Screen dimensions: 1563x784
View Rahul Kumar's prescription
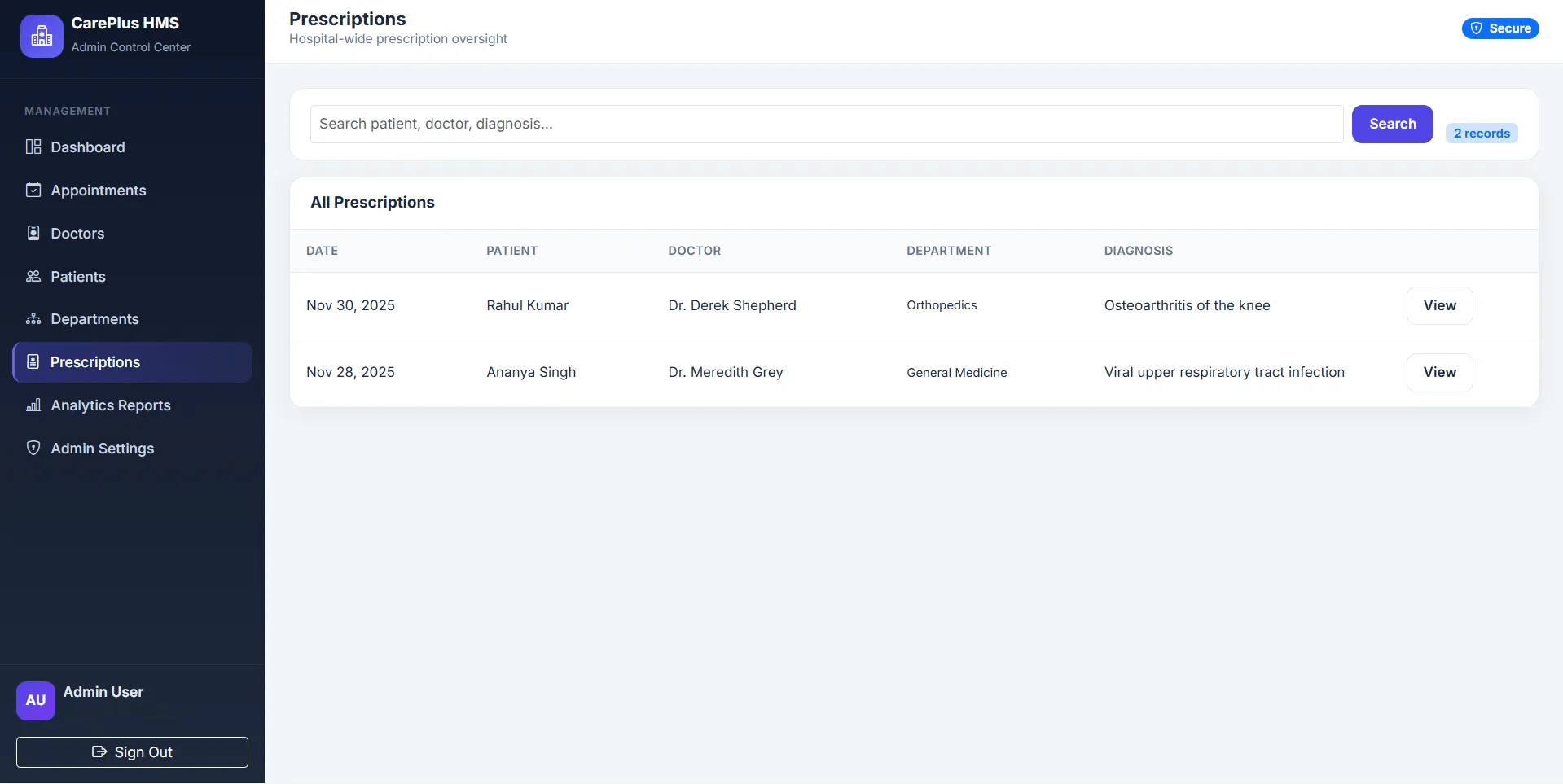(x=1439, y=305)
